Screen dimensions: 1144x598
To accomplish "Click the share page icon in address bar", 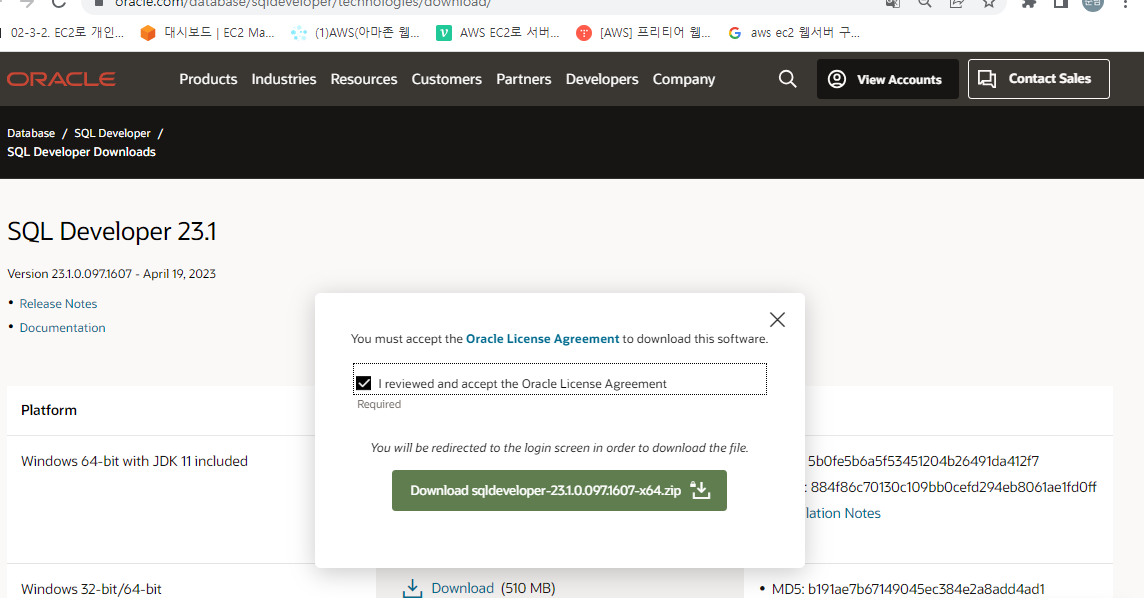I will click(x=956, y=3).
